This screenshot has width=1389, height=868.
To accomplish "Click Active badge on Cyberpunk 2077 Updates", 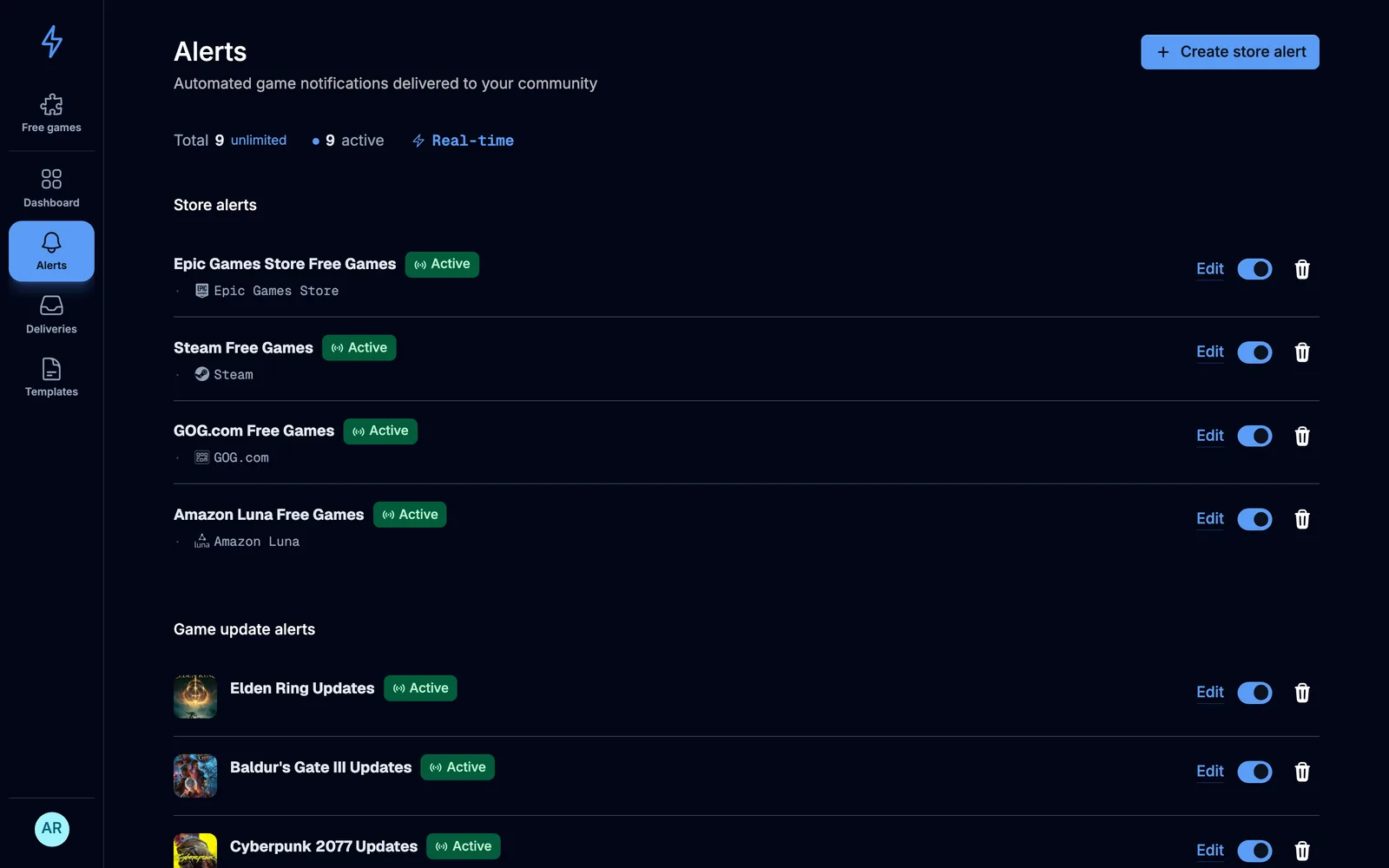I will [x=464, y=846].
